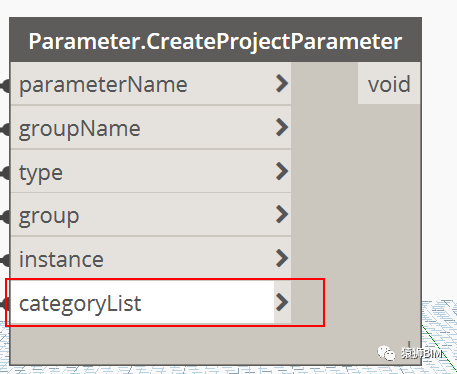This screenshot has height=374, width=457.
Task: Click the chevron next to groupName
Action: (x=282, y=127)
